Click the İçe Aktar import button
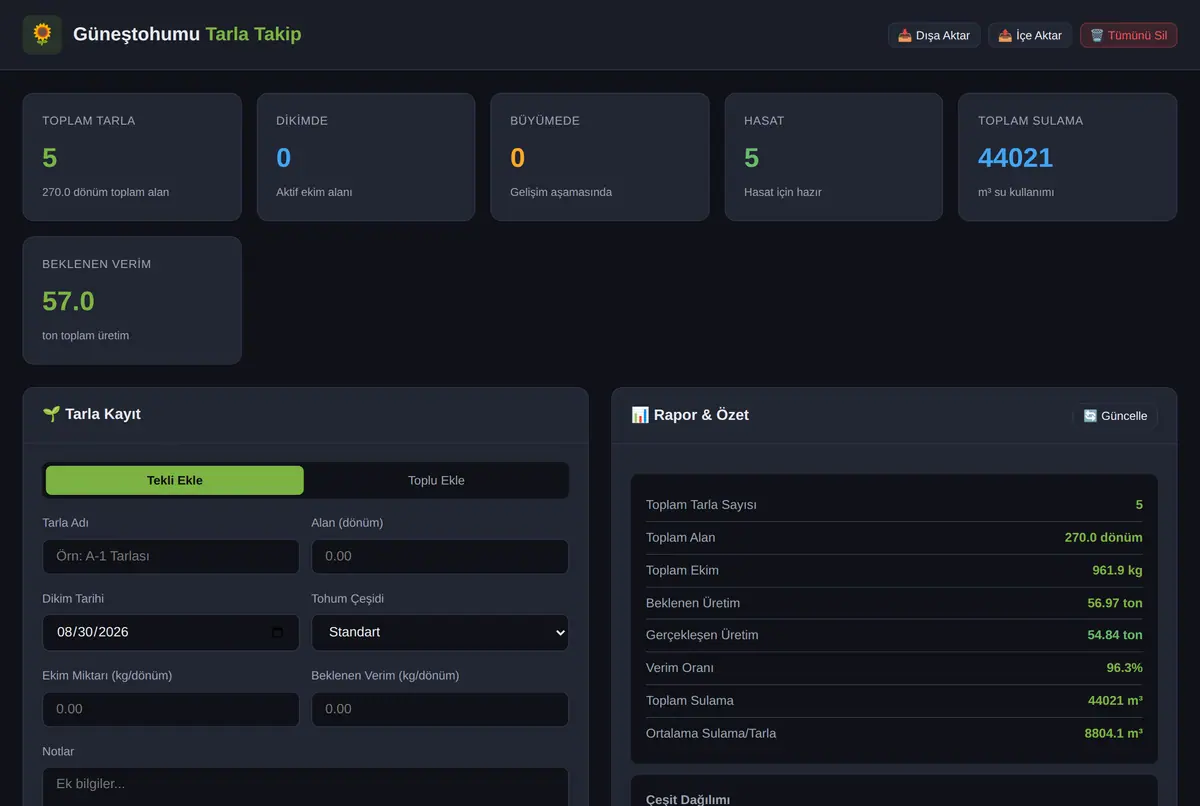1200x806 pixels. click(1030, 35)
